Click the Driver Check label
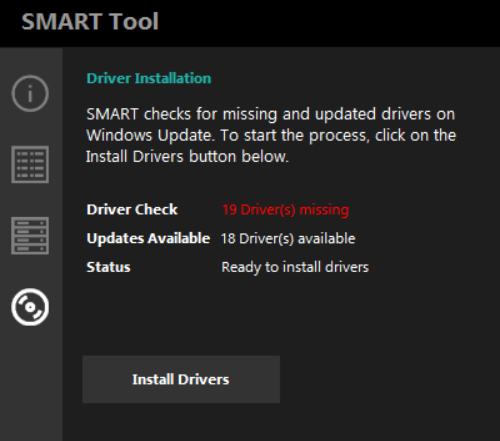Viewport: 500px width, 441px height. pos(132,210)
